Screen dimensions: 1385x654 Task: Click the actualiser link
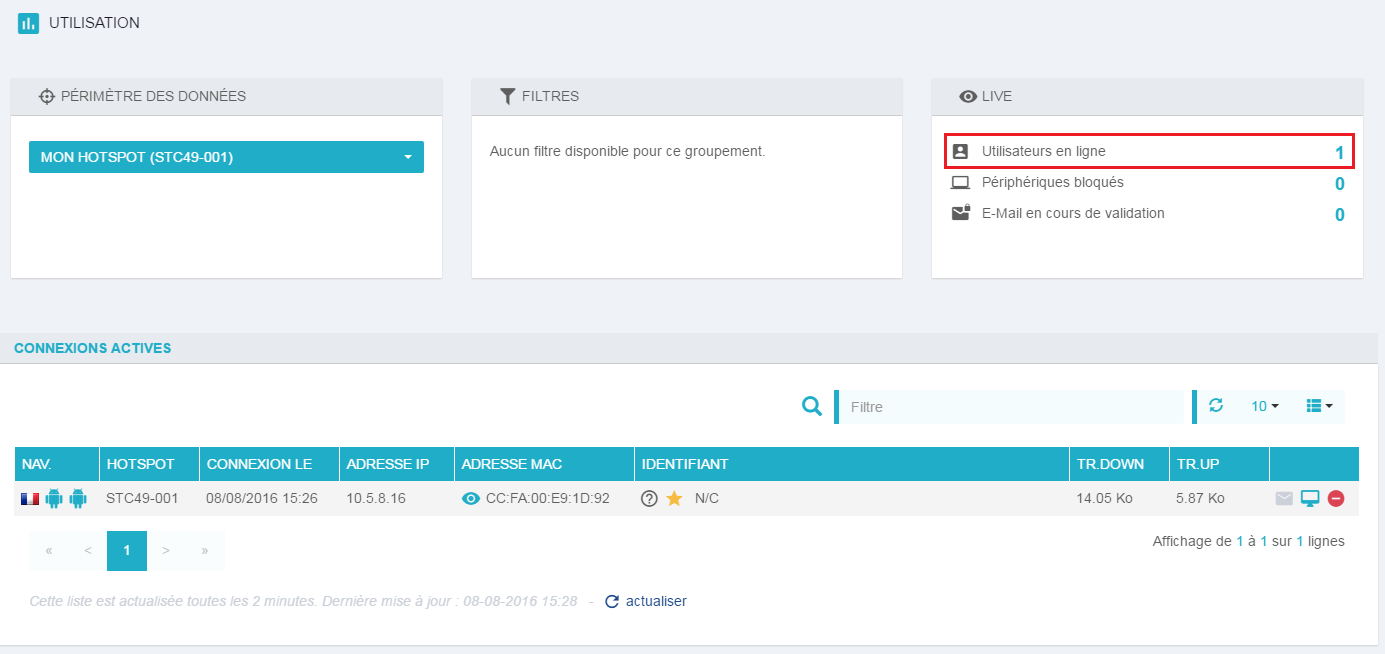pyautogui.click(x=655, y=601)
